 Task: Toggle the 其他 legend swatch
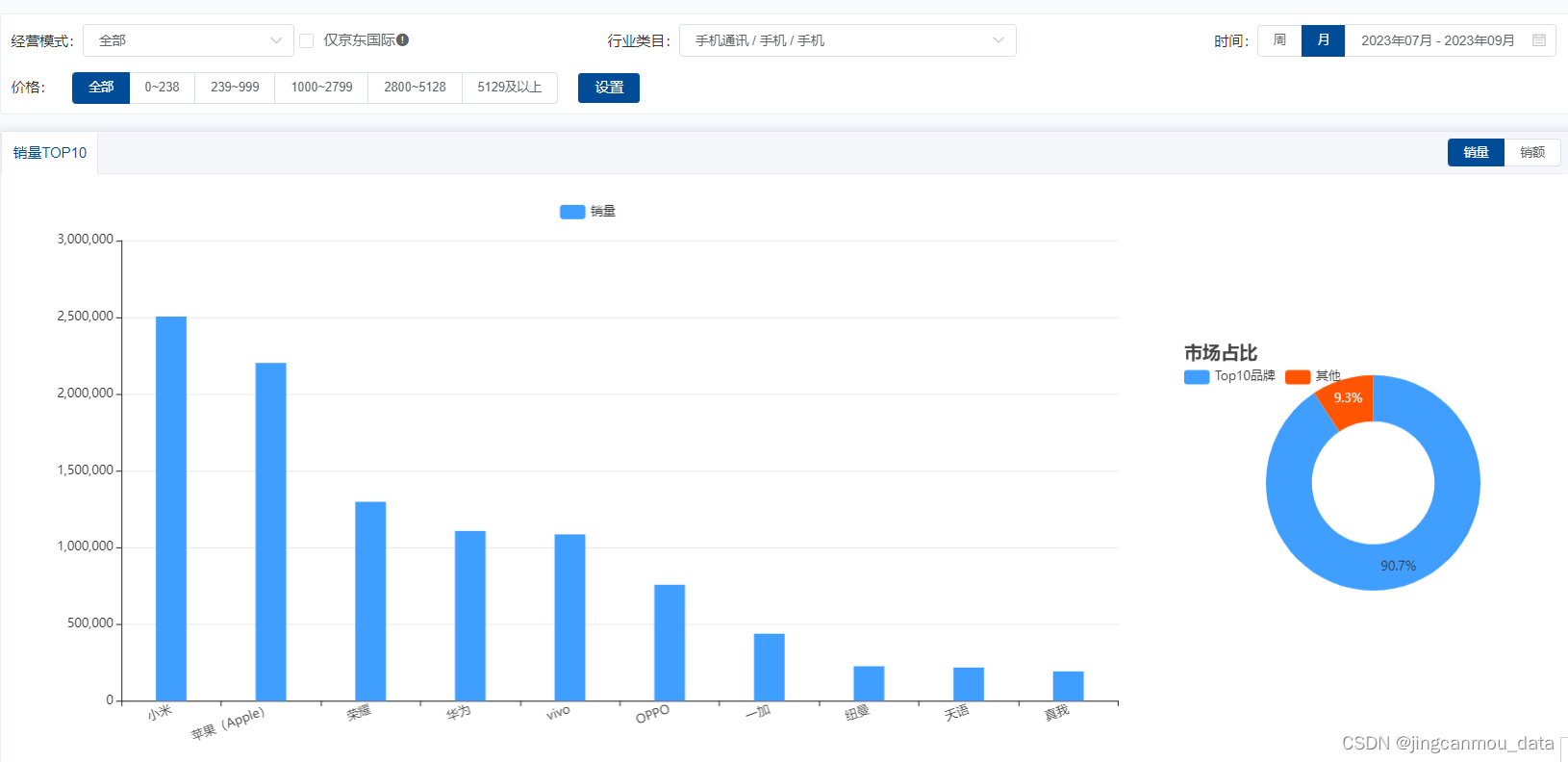pos(1298,377)
